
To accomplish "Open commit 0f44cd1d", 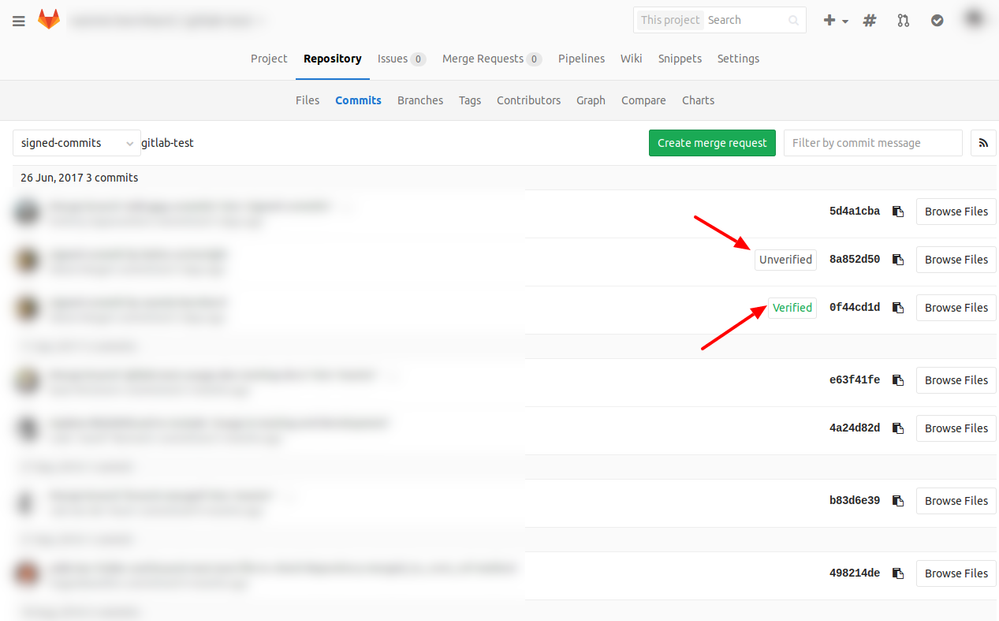I will tap(854, 308).
